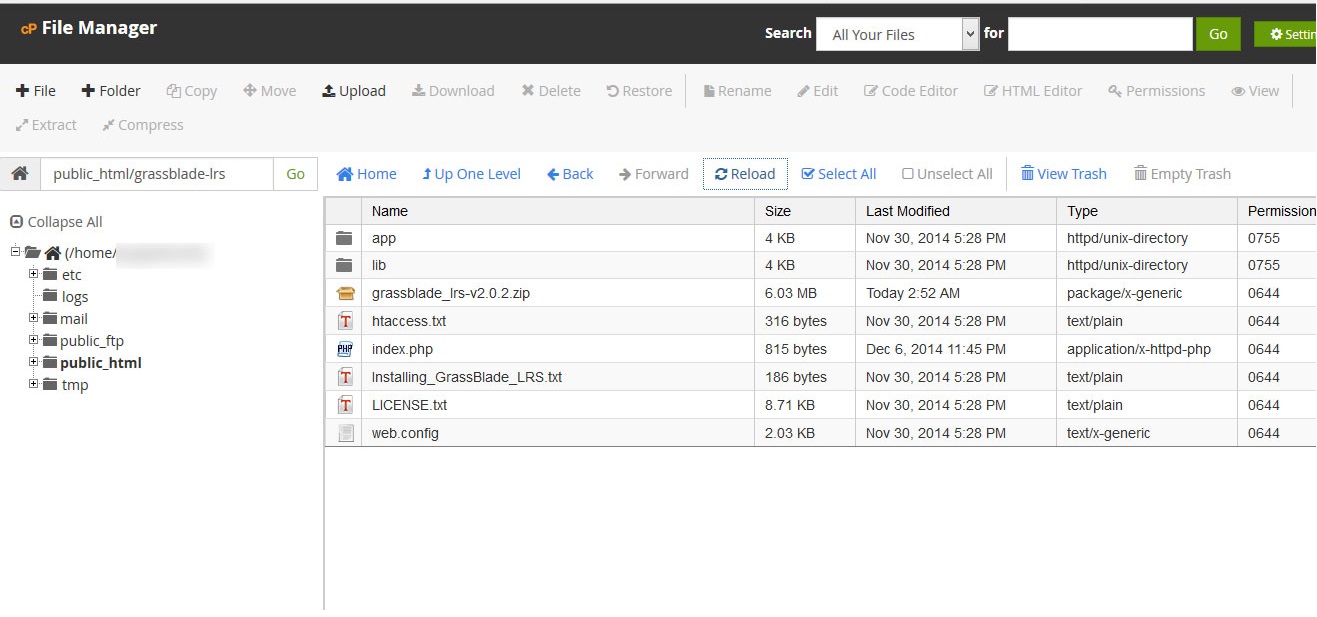Click the home icon beside the path field

click(x=19, y=174)
